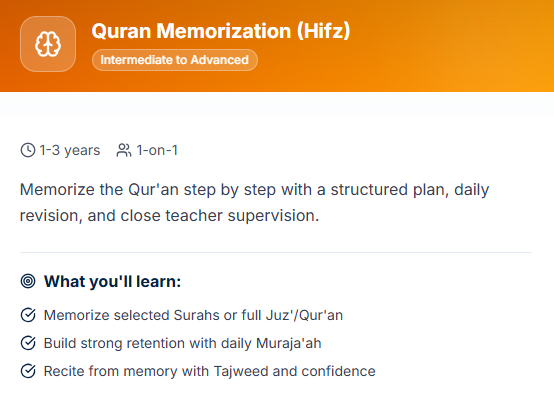The width and height of the screenshot is (554, 405).
Task: Click the 1-on-1 class format label
Action: (x=157, y=150)
